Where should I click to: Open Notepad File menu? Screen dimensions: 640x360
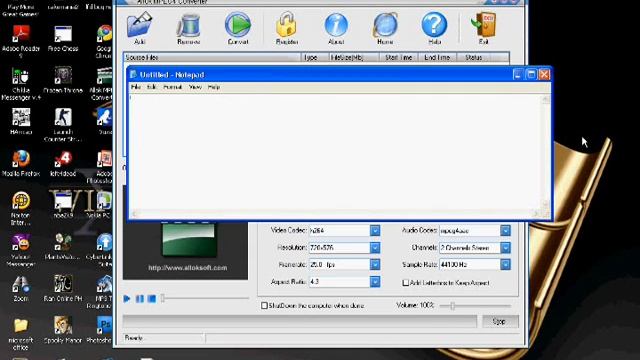pyautogui.click(x=136, y=87)
